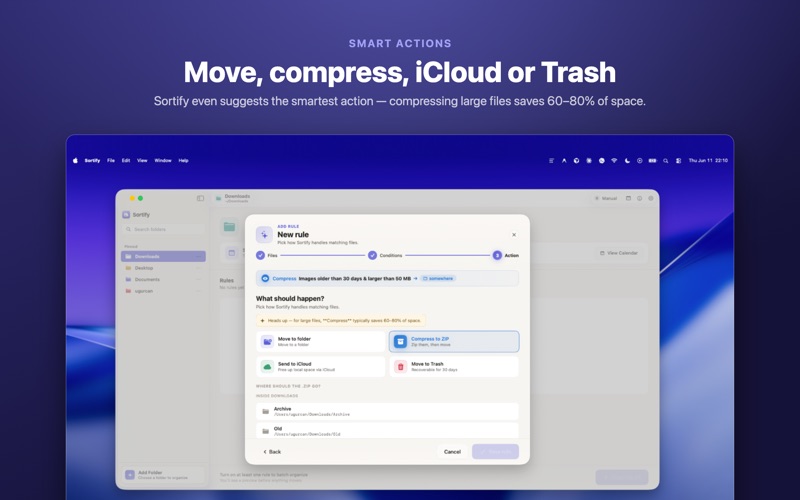
Task: Click the Wi-Fi status icon
Action: 614,160
